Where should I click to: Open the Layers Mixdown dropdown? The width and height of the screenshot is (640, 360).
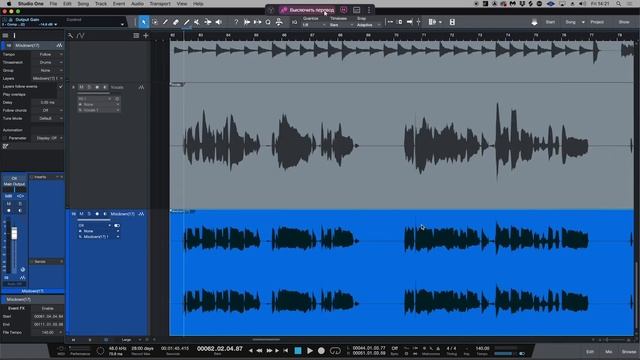tap(48, 78)
